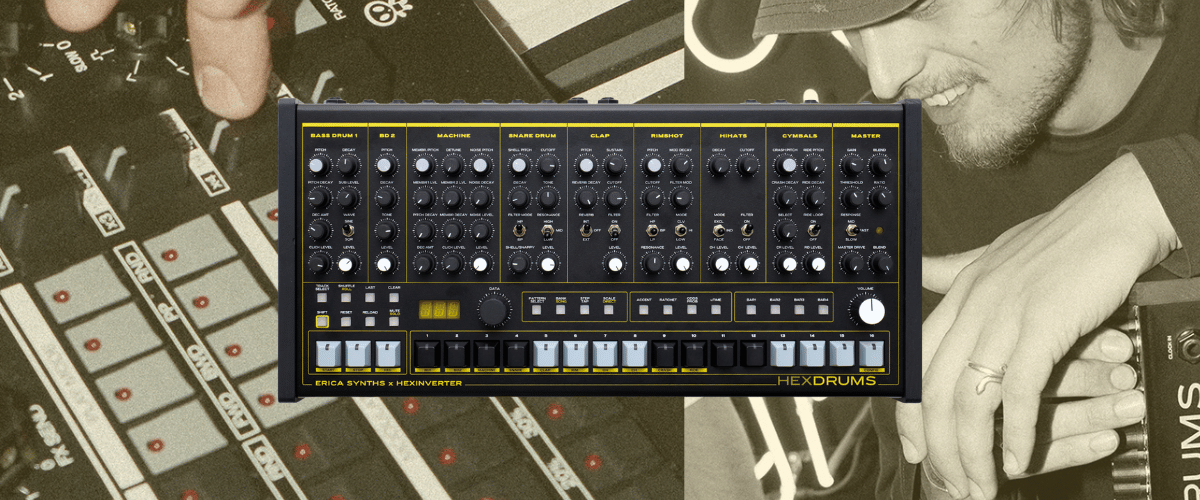Click the Rimshot Resonance knob

[x=653, y=264]
